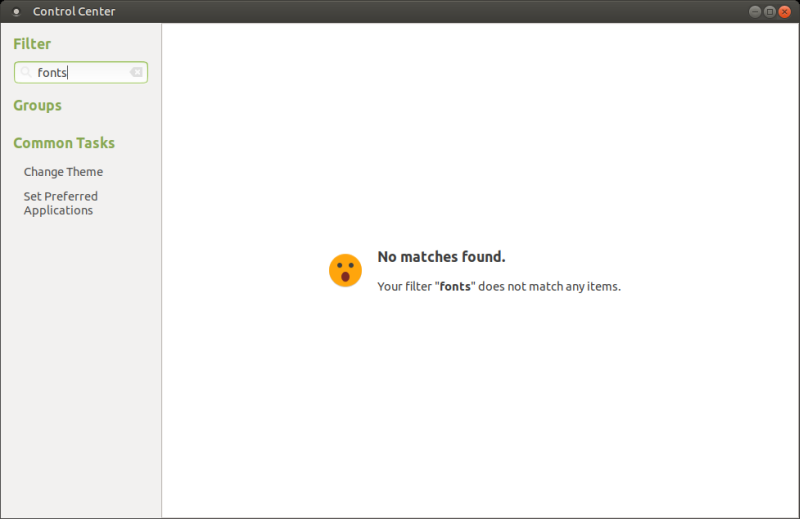Close the Control Center window
Screen dimensions: 800x519
click(785, 11)
